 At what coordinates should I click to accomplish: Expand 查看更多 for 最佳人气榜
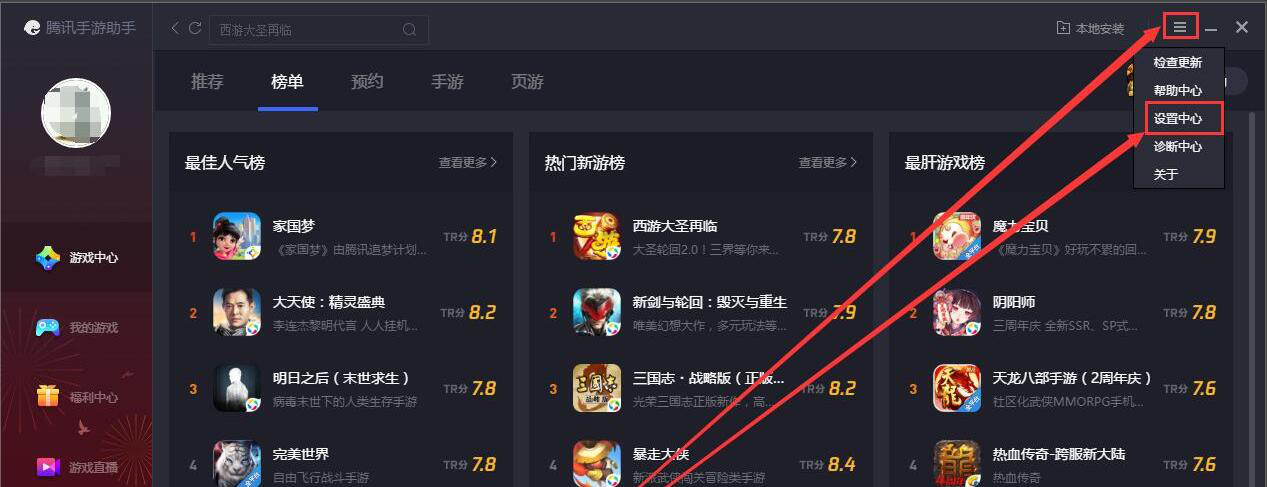[x=467, y=162]
